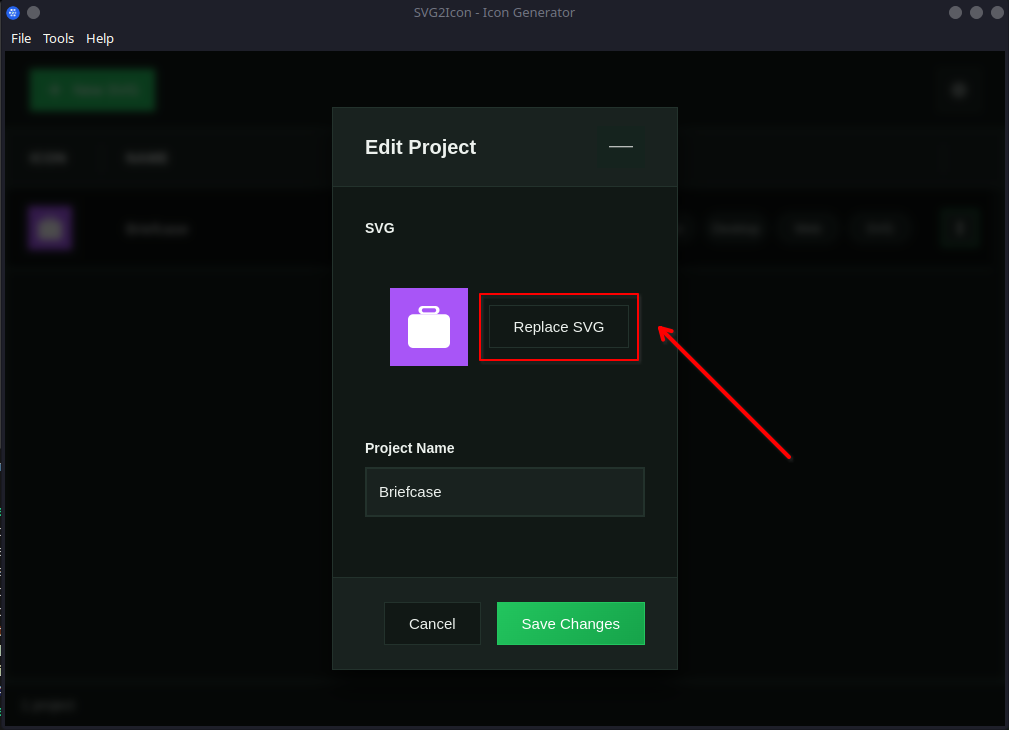Click the plus icon on the green Add New button

pos(55,89)
